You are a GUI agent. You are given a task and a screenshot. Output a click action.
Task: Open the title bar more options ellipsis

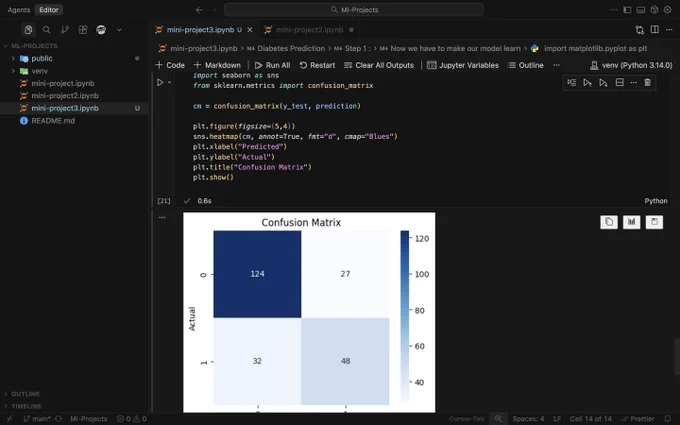pos(613,10)
